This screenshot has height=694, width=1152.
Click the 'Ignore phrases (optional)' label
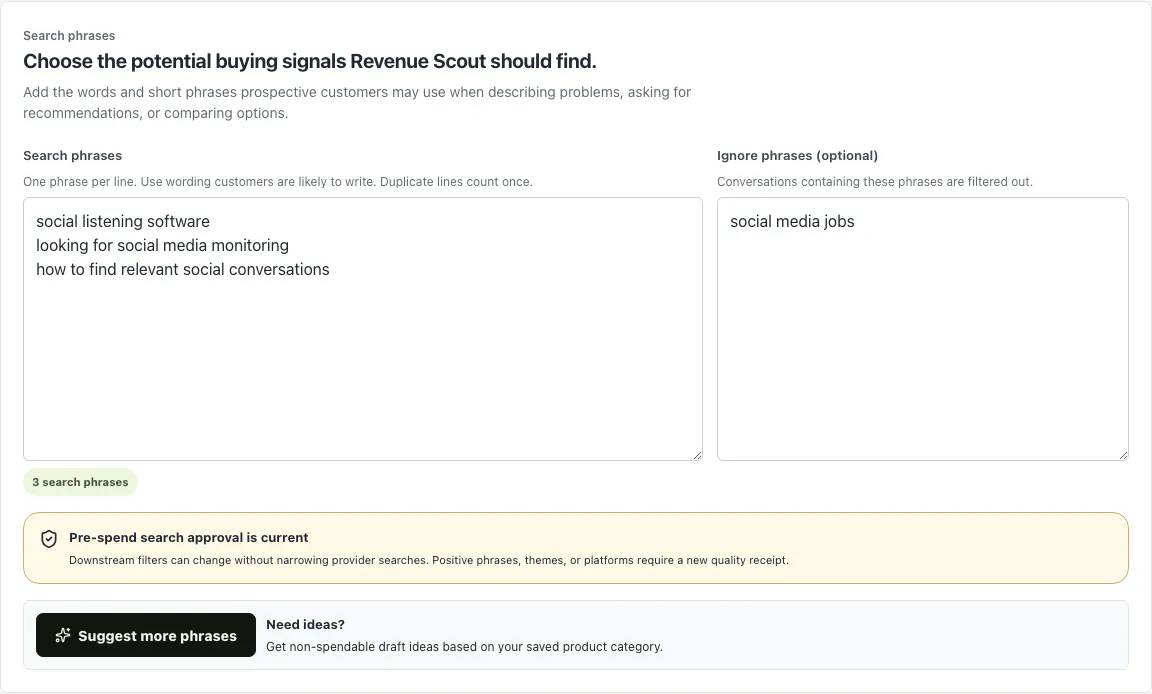click(x=797, y=156)
